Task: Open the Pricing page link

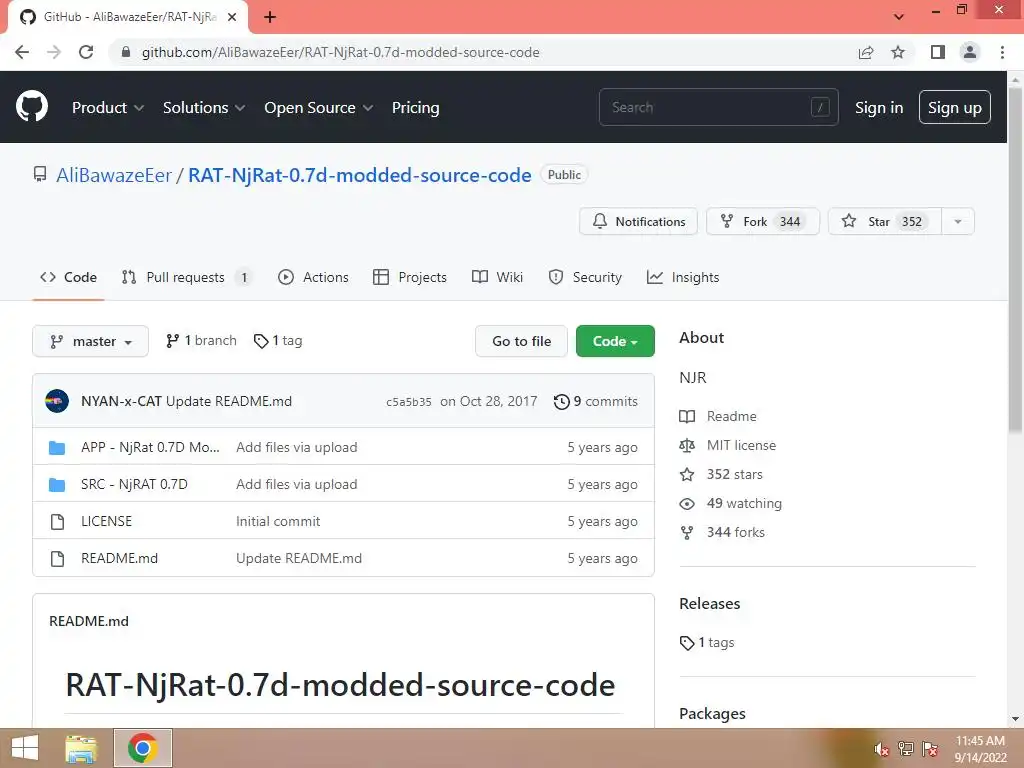Action: [x=415, y=107]
